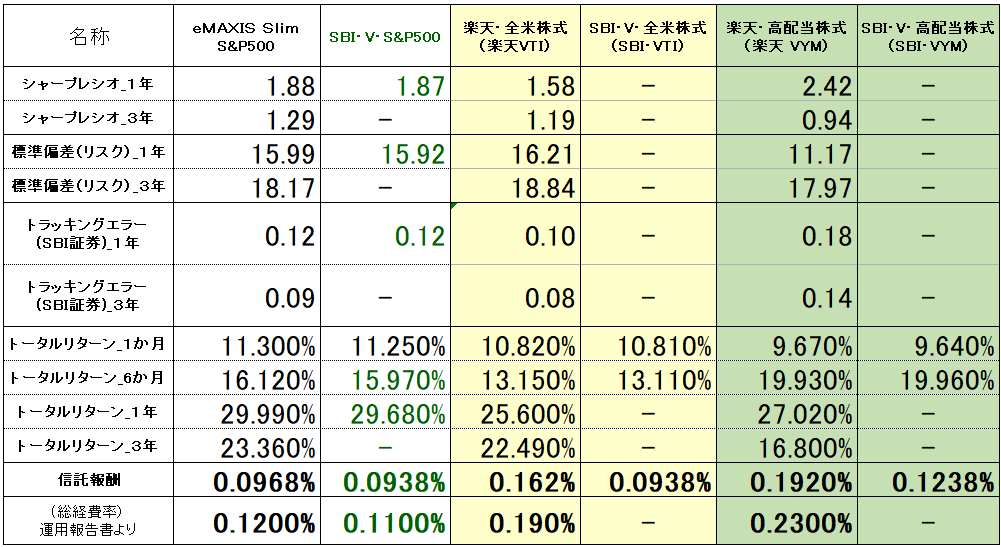Click the 楽天・高配当株式 (楽天 VYM) header
1001x547 pixels.
786,36
